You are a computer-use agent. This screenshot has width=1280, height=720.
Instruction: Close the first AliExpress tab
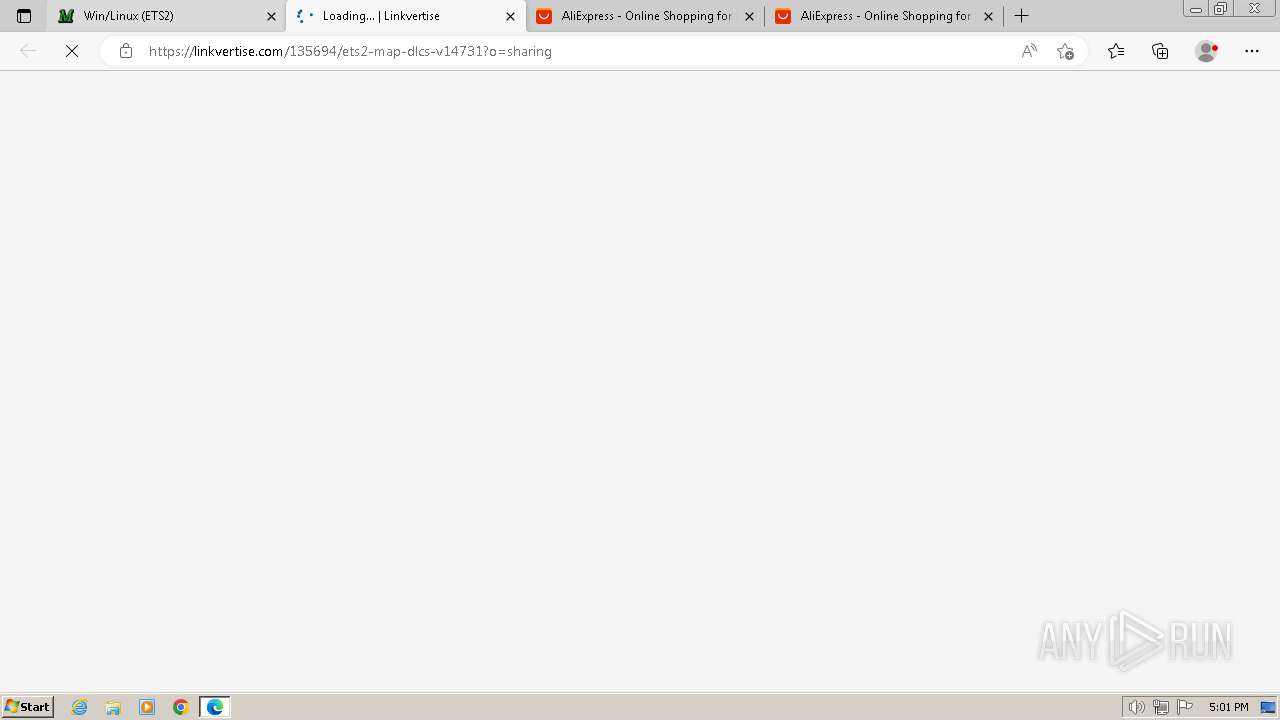point(749,16)
